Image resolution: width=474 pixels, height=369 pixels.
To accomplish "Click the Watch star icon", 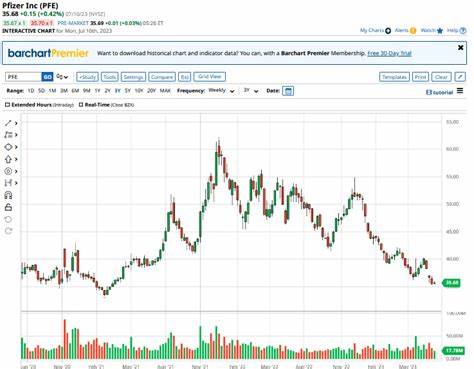I will click(x=440, y=31).
